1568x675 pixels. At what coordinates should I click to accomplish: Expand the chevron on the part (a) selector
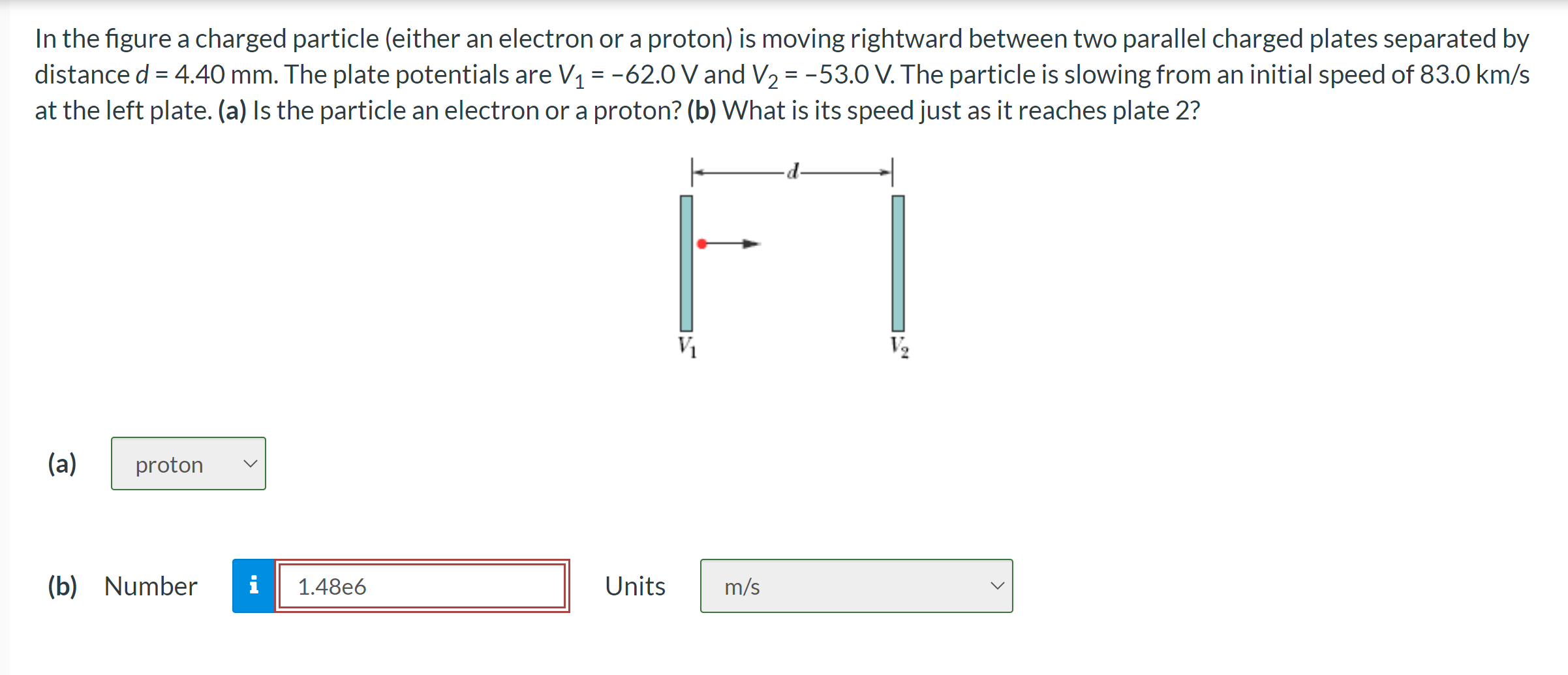click(251, 463)
